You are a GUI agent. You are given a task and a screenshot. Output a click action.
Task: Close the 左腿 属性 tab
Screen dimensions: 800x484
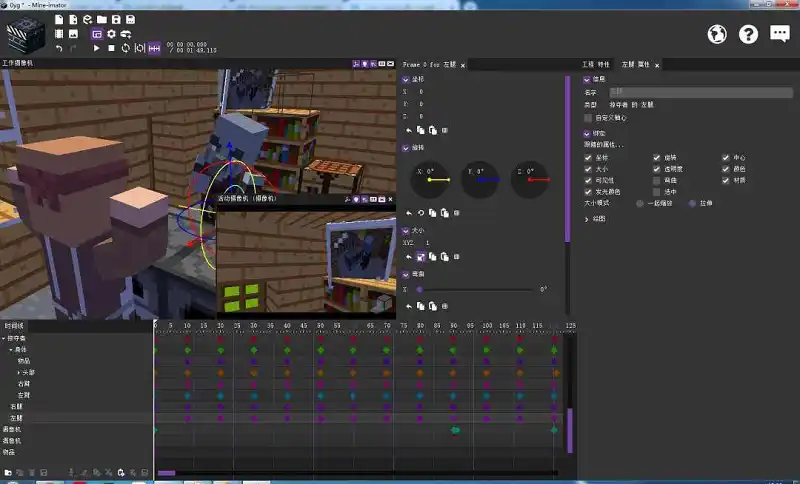coord(657,65)
